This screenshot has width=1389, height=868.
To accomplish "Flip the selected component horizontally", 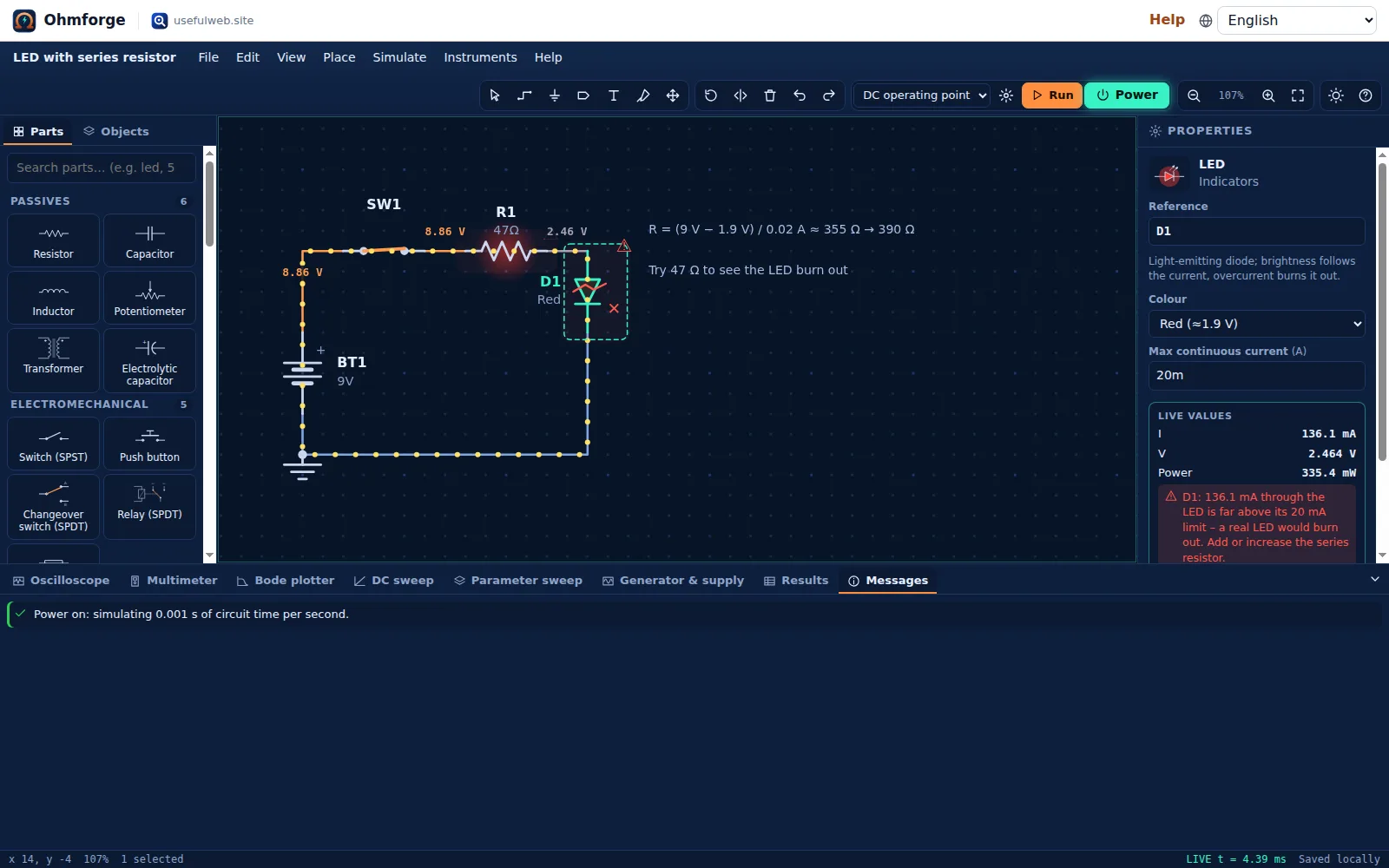I will pyautogui.click(x=740, y=95).
